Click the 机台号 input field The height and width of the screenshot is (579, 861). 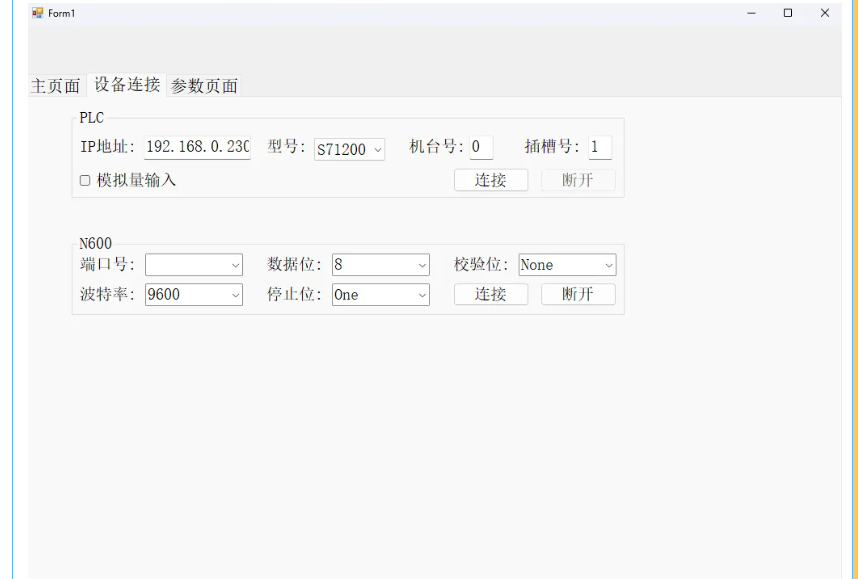481,147
